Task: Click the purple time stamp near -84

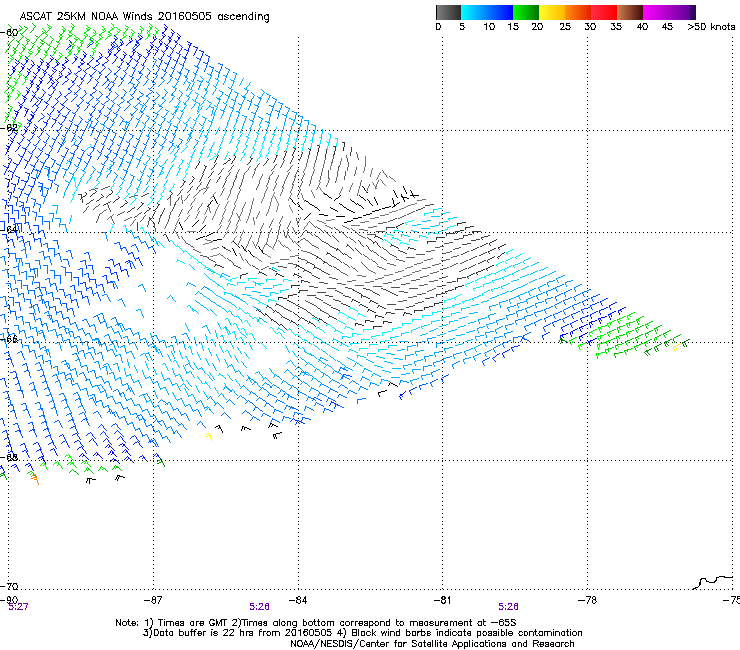Action: (x=260, y=607)
